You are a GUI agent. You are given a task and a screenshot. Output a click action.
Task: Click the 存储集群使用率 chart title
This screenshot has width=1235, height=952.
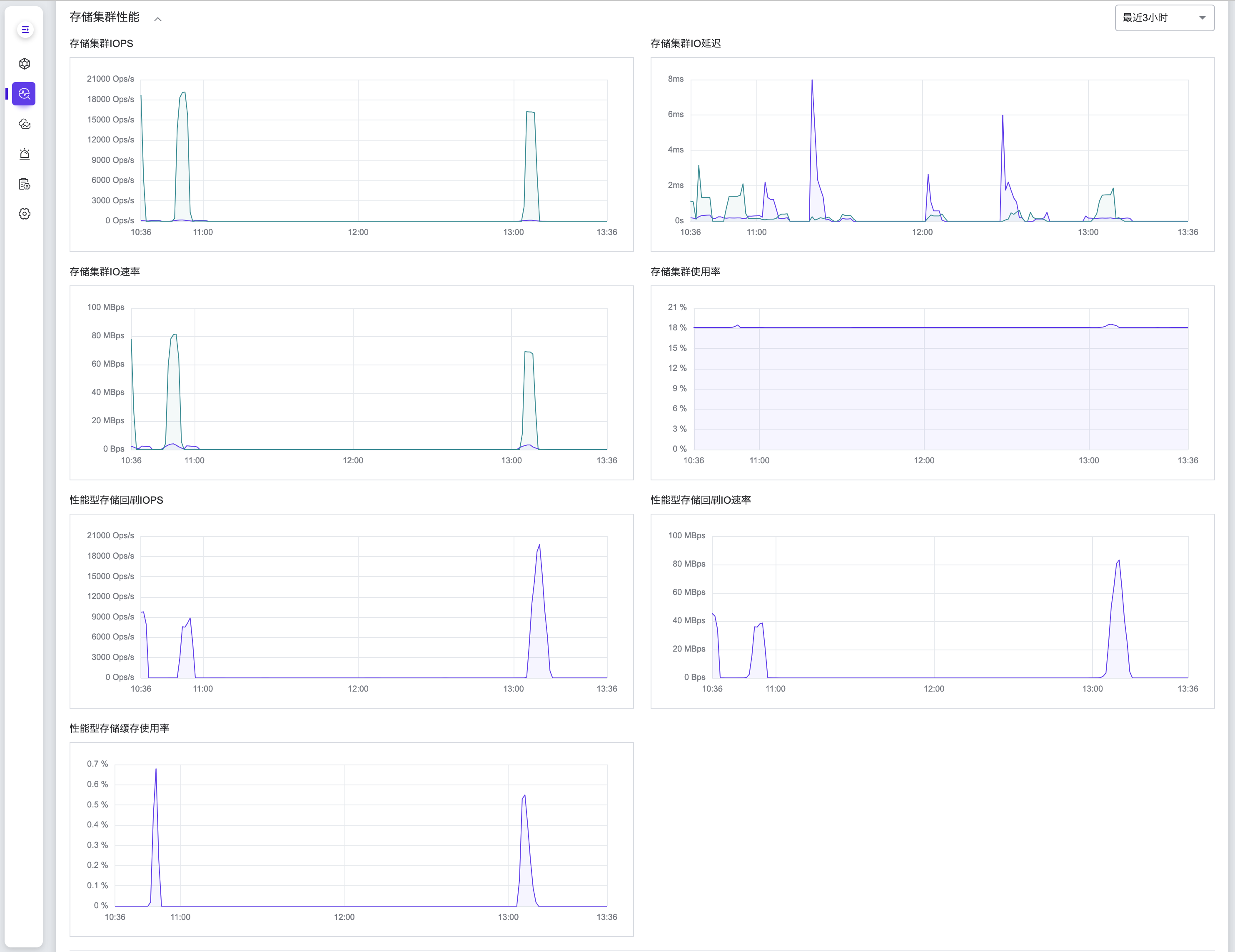pos(685,272)
